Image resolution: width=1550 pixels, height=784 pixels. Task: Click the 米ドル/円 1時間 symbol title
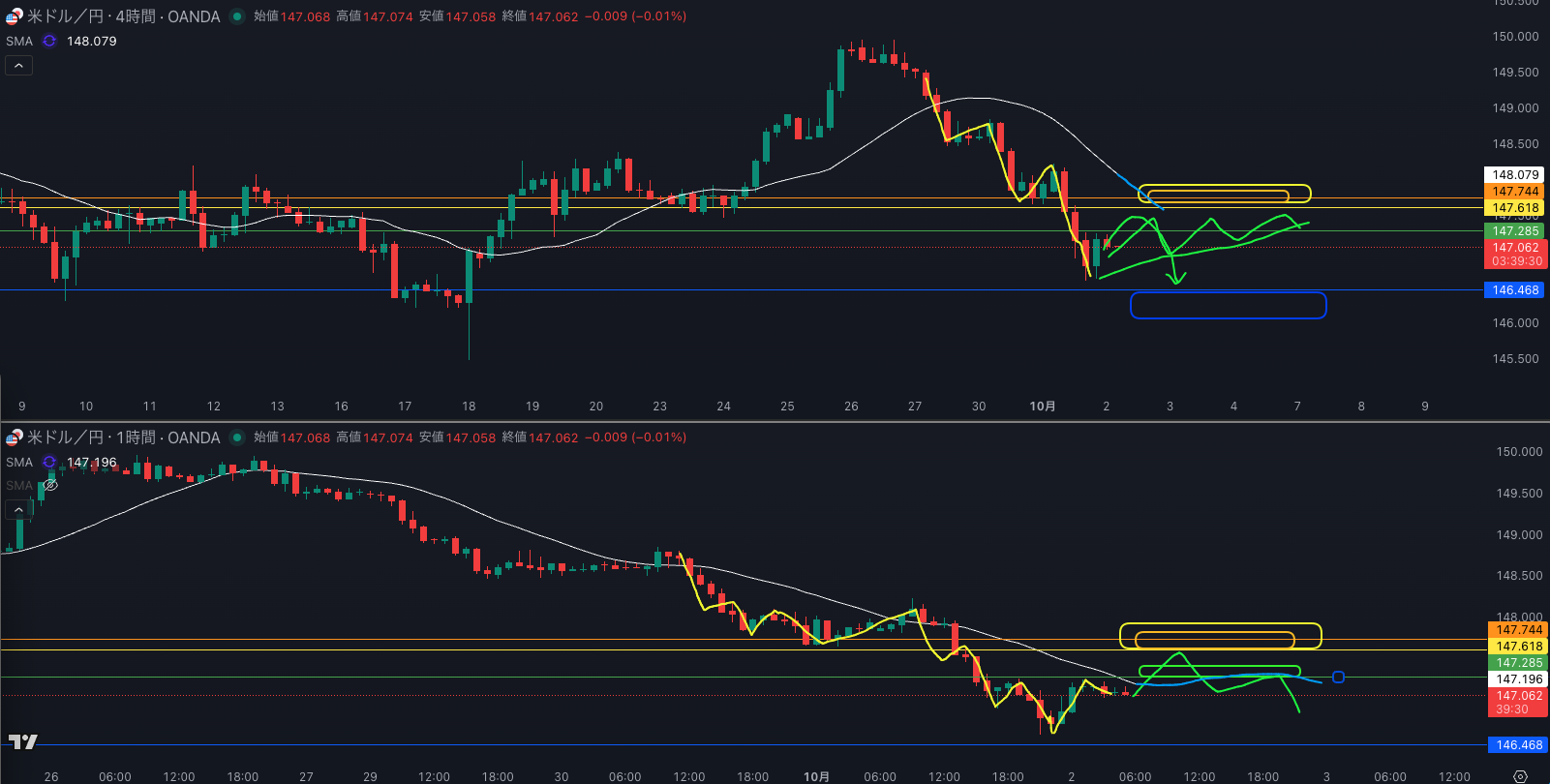point(123,437)
